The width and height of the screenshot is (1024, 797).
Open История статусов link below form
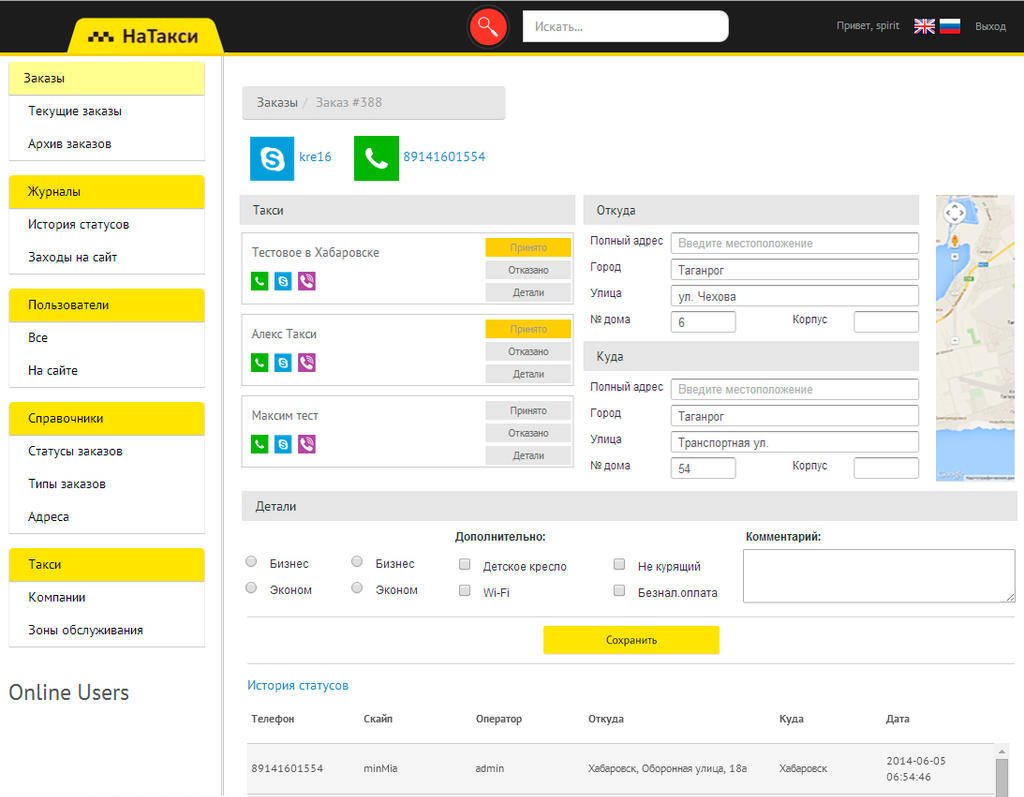[x=298, y=685]
